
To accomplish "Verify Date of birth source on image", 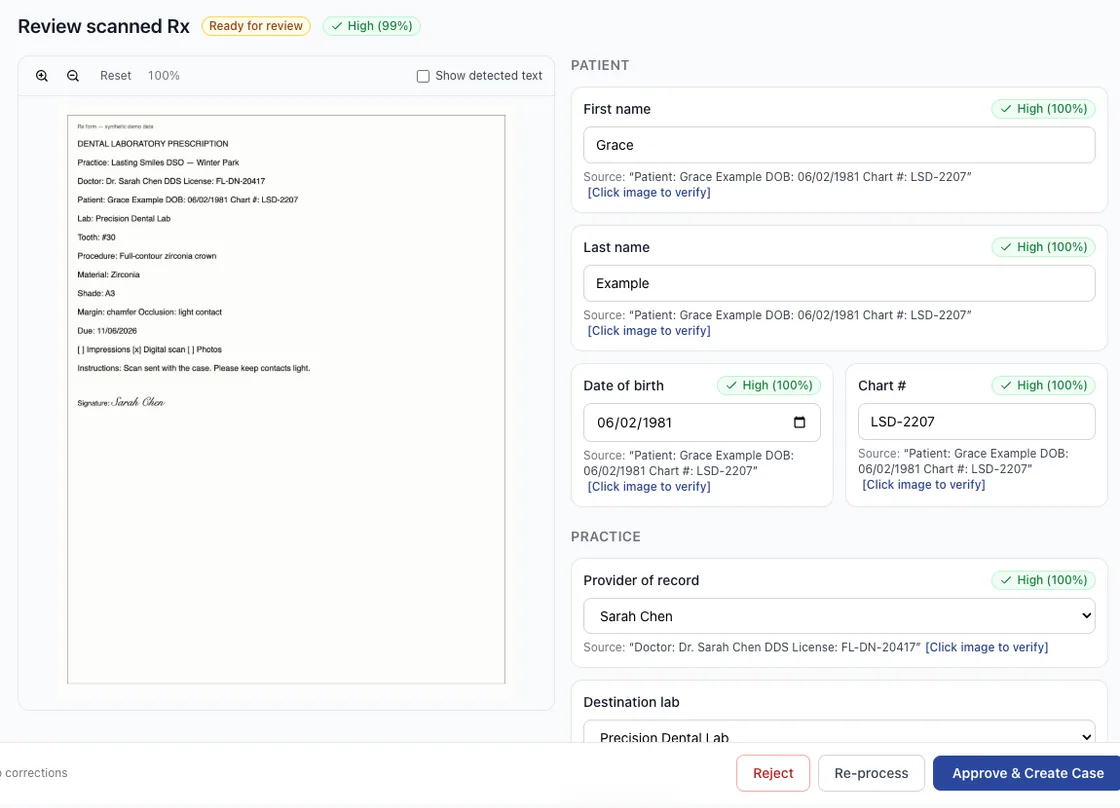I will click(x=649, y=487).
